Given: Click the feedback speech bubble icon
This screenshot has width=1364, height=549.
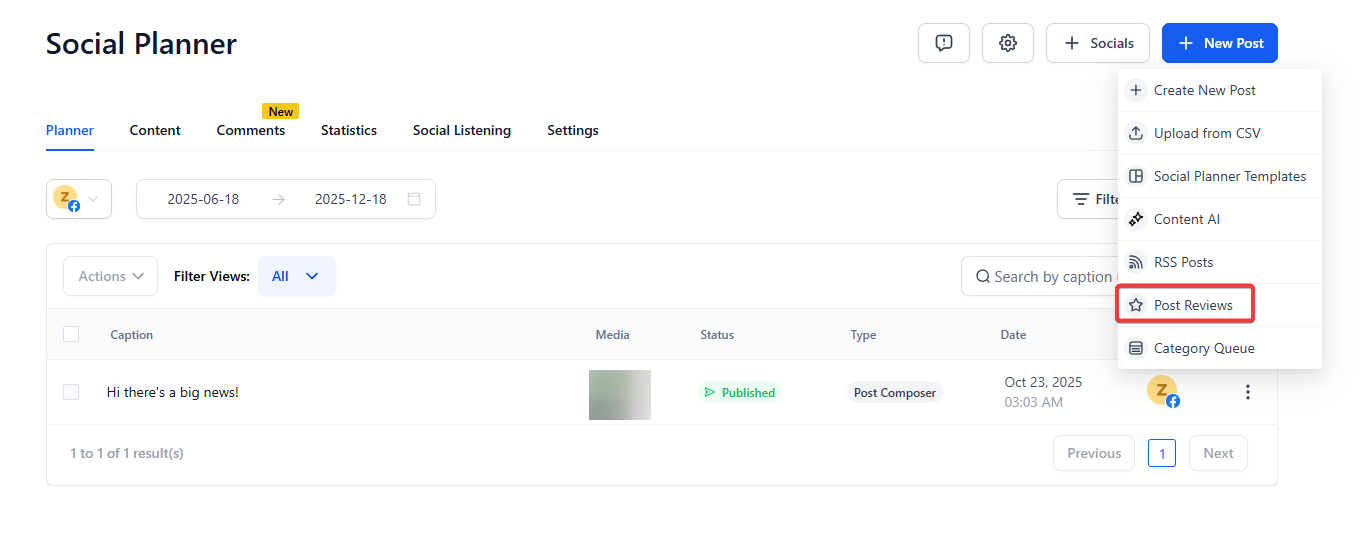Looking at the screenshot, I should point(943,43).
